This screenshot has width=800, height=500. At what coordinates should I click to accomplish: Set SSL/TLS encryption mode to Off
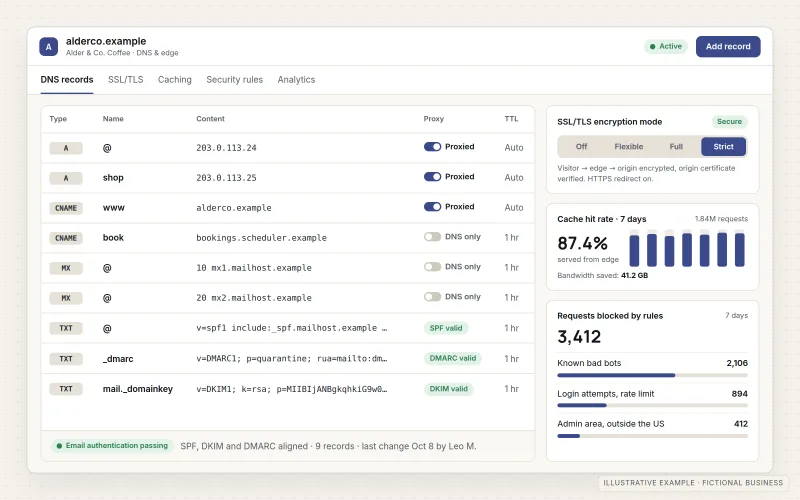pyautogui.click(x=581, y=146)
